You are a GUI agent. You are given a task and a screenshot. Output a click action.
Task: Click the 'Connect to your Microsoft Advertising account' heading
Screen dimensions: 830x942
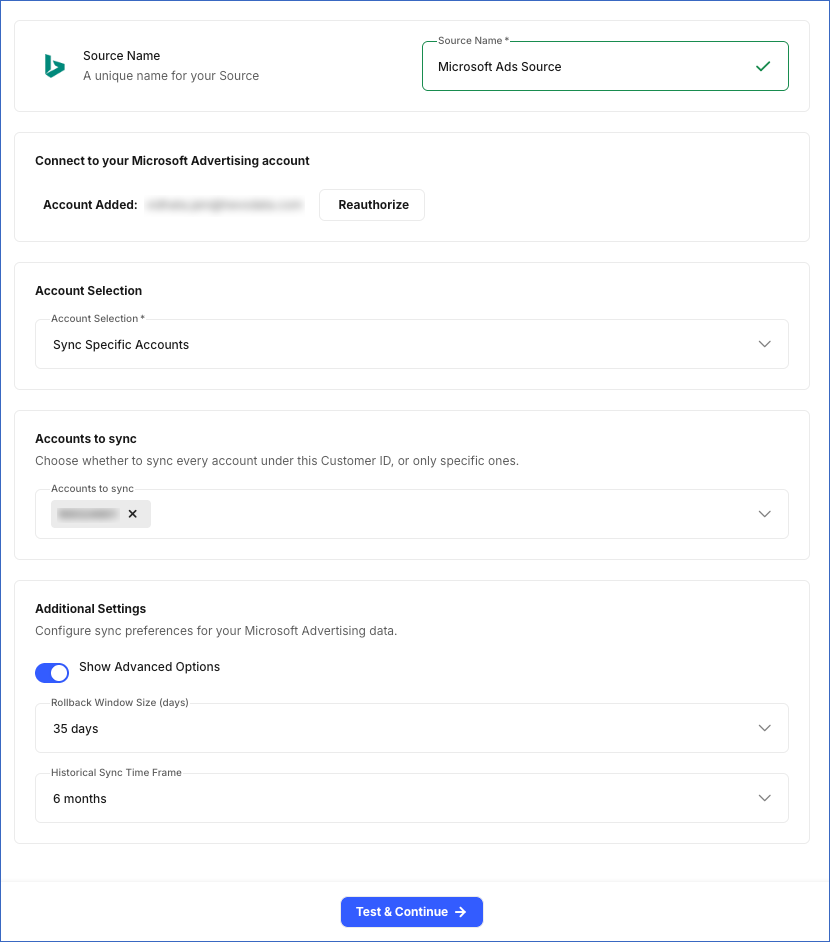(172, 160)
